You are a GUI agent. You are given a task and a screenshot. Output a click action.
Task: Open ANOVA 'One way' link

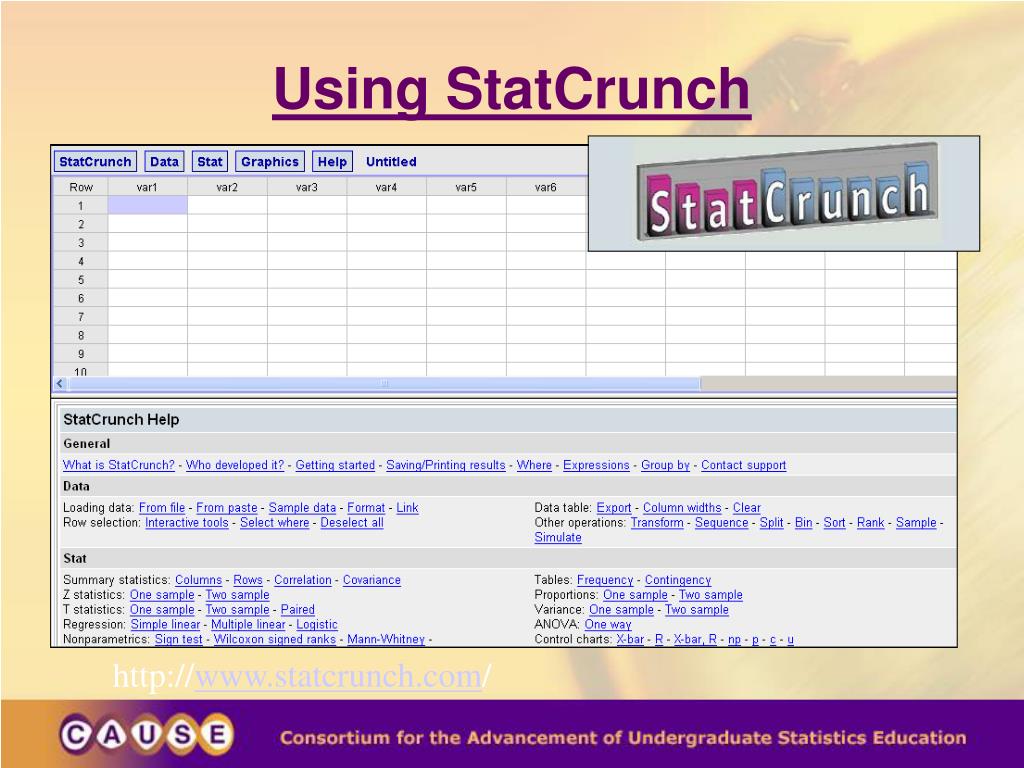click(x=608, y=624)
